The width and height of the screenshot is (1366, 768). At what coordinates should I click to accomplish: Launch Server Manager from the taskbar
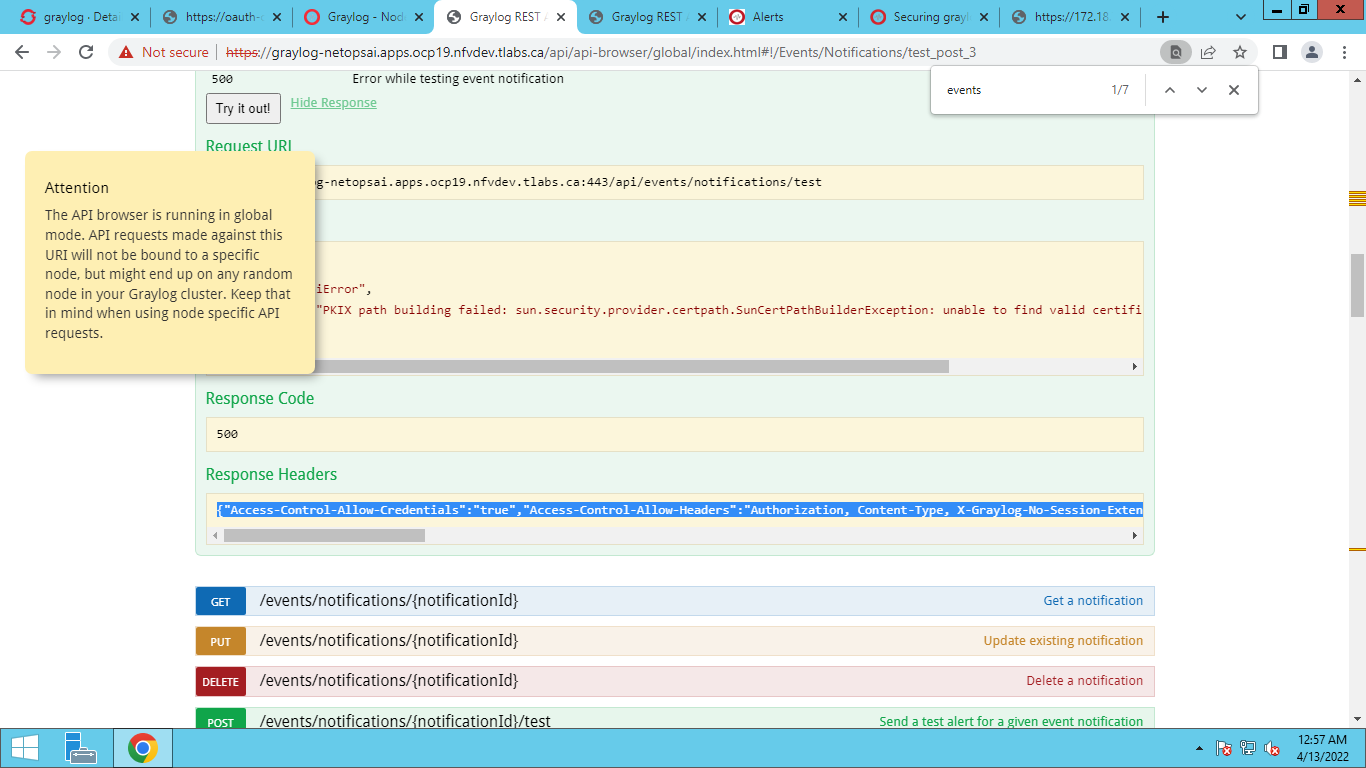[x=80, y=747]
